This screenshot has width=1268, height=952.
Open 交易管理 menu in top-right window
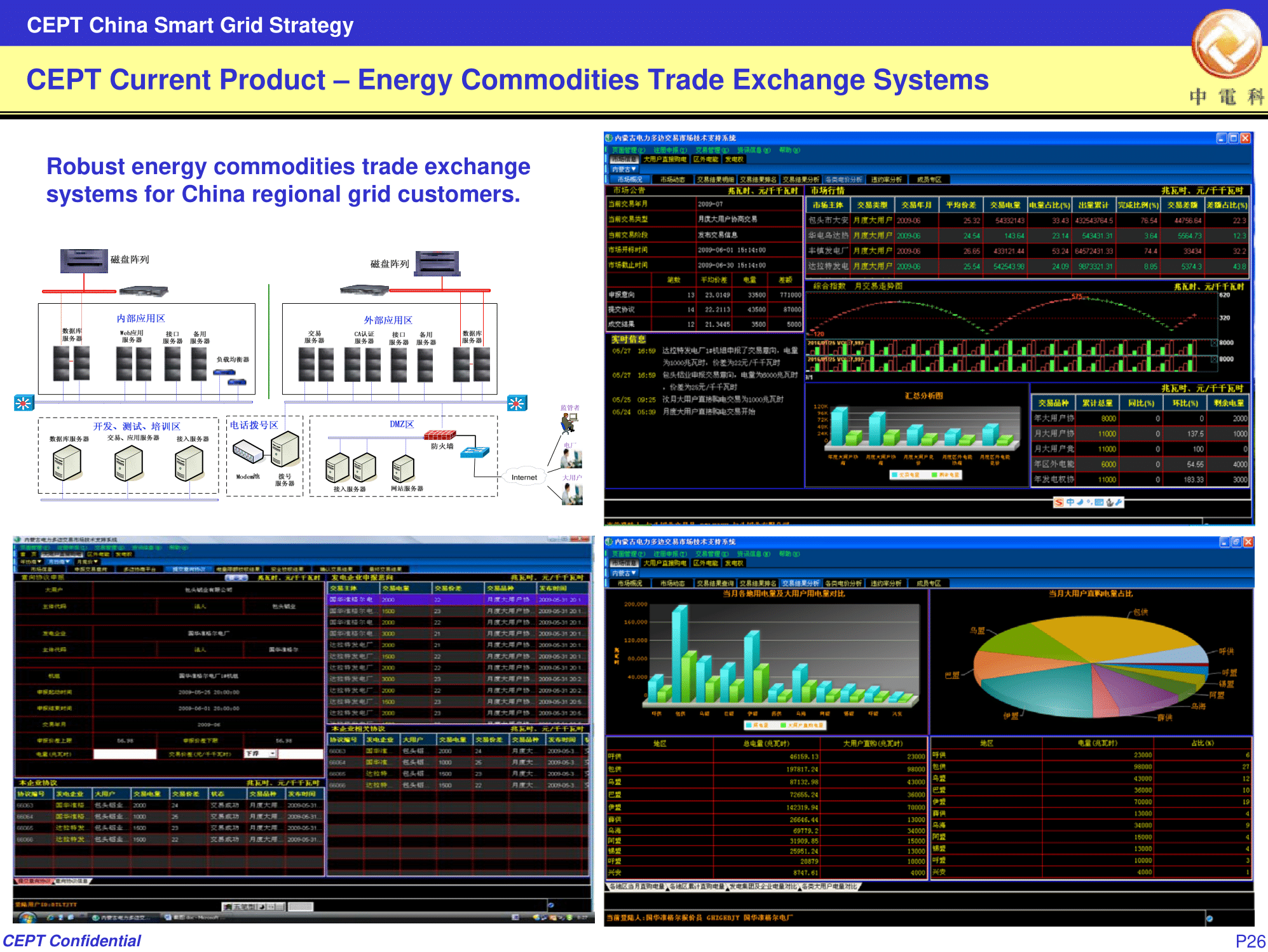(709, 151)
